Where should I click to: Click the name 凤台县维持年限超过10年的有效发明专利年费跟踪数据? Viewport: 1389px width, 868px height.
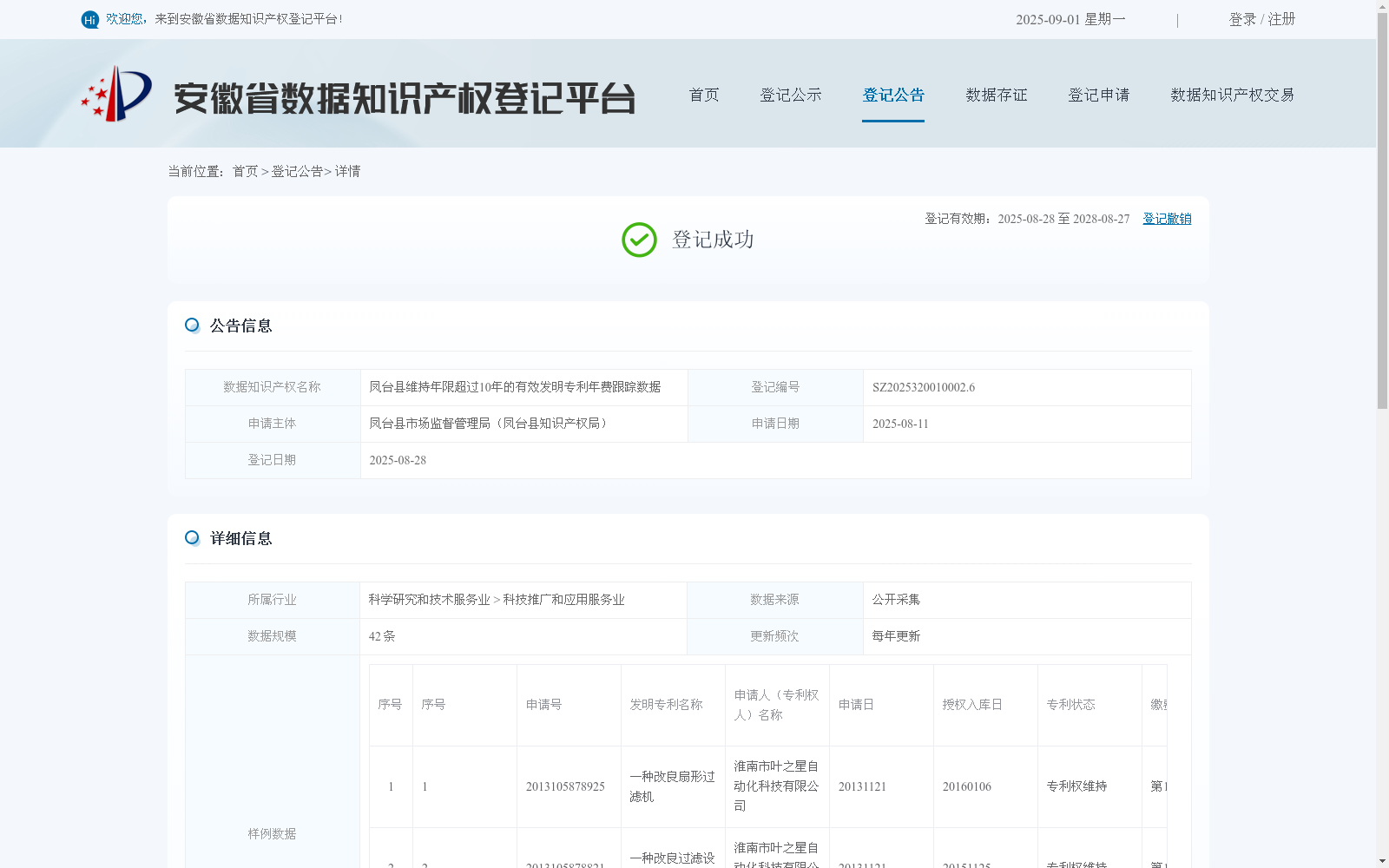(515, 387)
